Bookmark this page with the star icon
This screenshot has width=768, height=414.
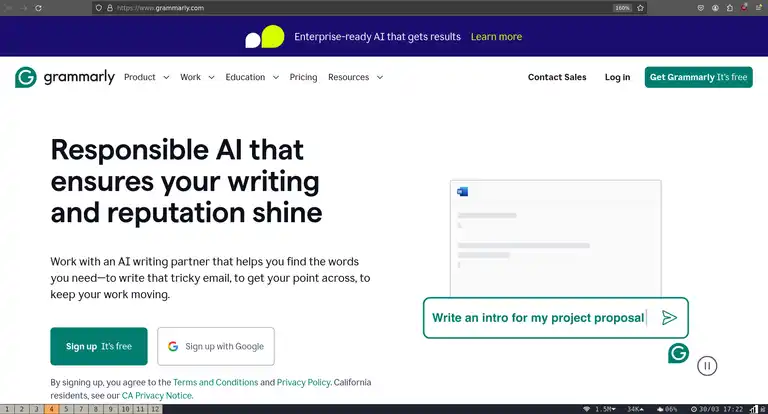point(640,8)
